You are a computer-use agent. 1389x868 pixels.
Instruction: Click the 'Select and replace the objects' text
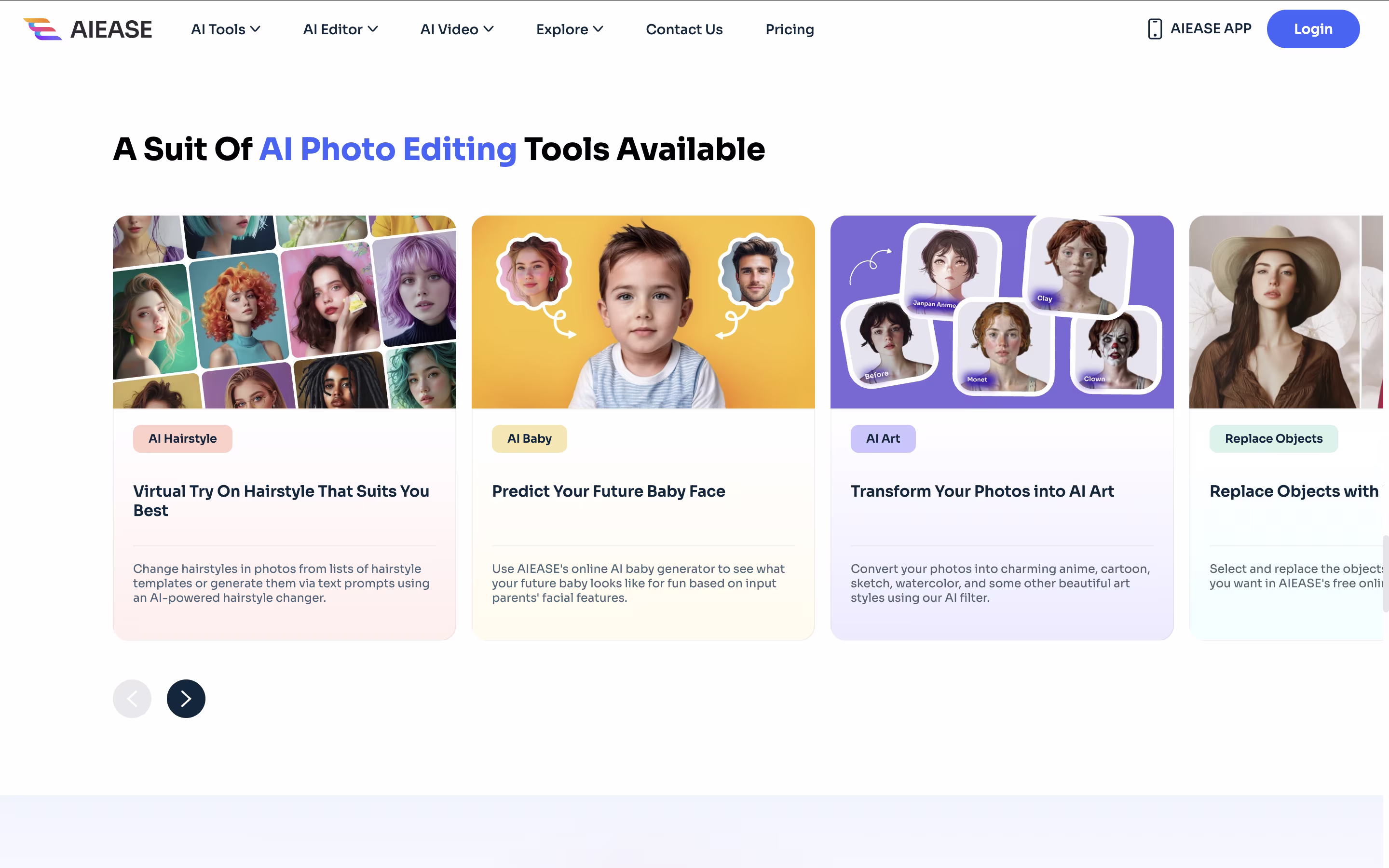pyautogui.click(x=1296, y=576)
